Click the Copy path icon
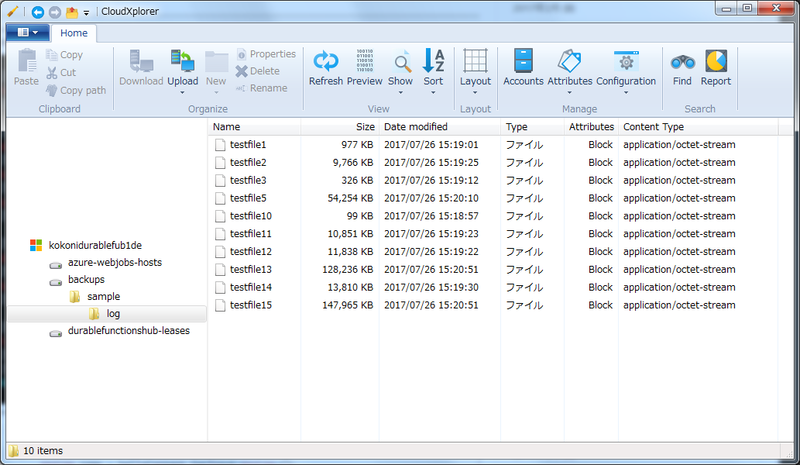 [52, 90]
